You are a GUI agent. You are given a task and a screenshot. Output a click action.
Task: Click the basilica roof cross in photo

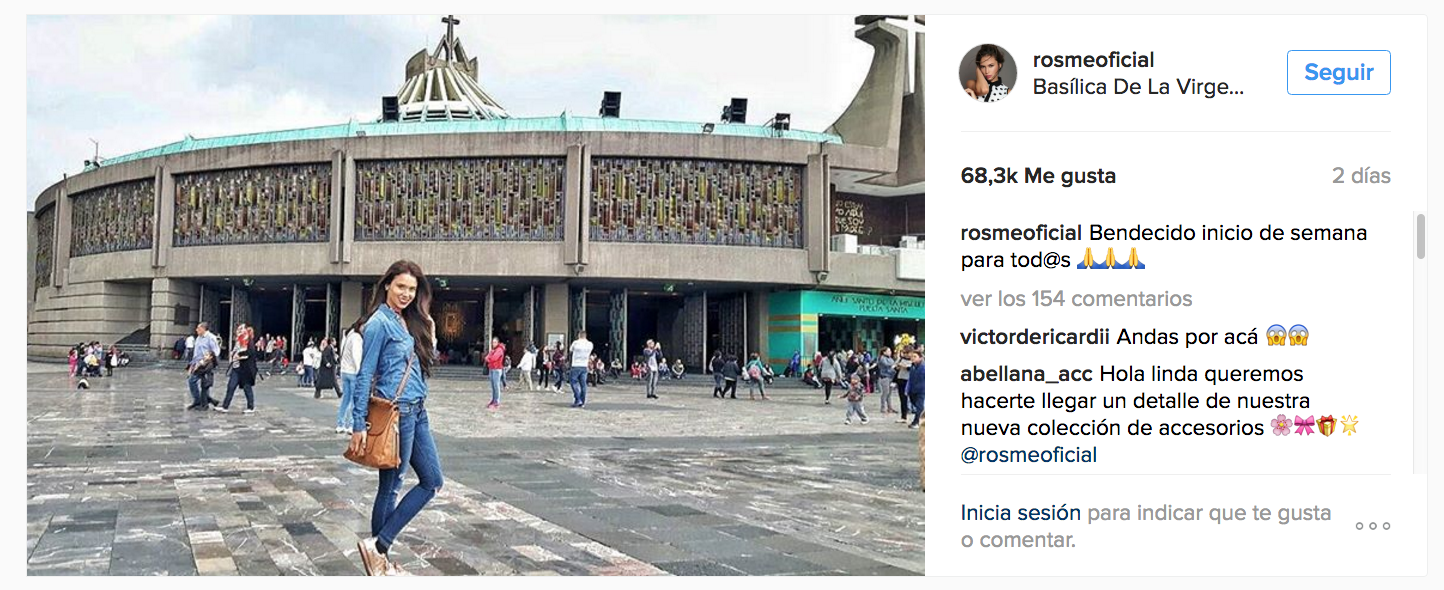[x=451, y=35]
